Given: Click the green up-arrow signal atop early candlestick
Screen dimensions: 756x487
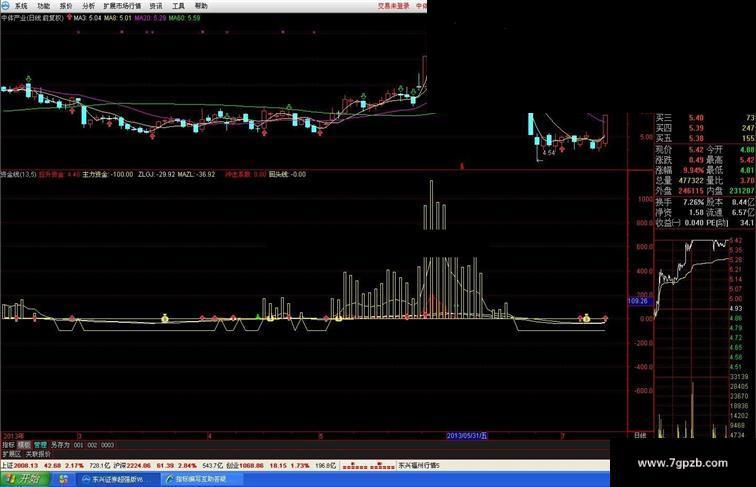Looking at the screenshot, I should pyautogui.click(x=28, y=79).
